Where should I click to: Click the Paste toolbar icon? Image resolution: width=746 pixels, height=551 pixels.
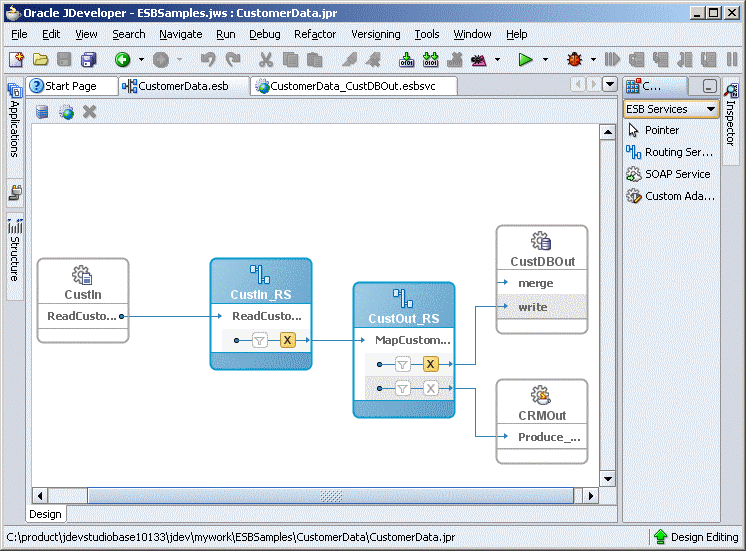314,59
